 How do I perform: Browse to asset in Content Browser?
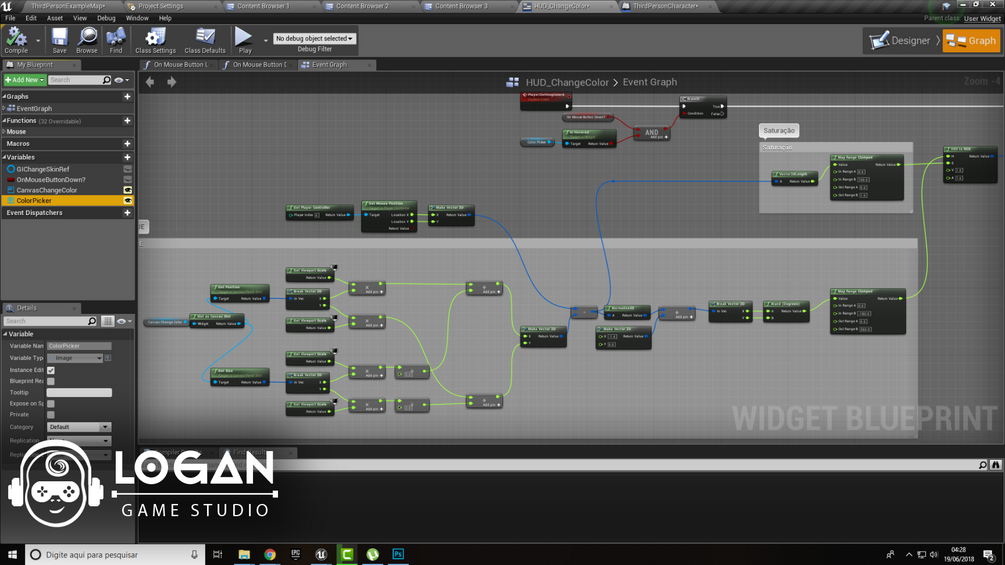[87, 40]
